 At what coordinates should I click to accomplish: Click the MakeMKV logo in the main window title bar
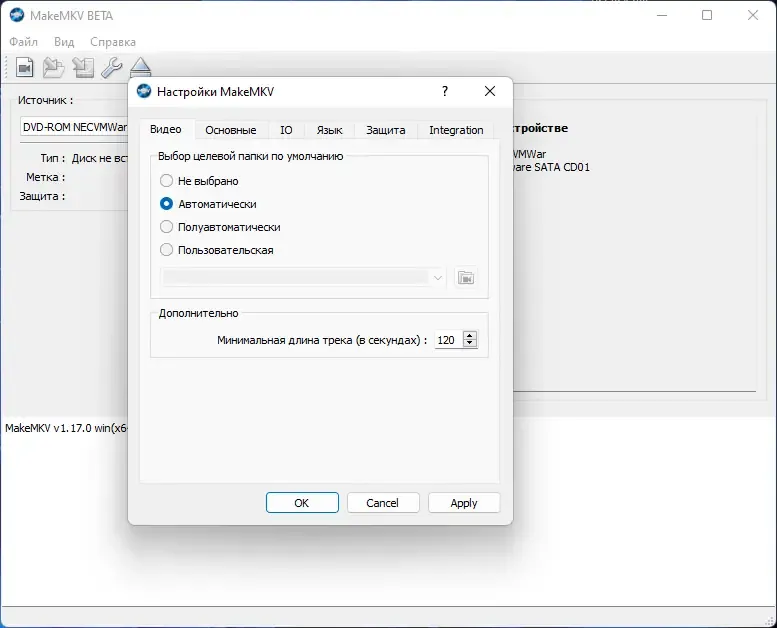click(x=17, y=15)
